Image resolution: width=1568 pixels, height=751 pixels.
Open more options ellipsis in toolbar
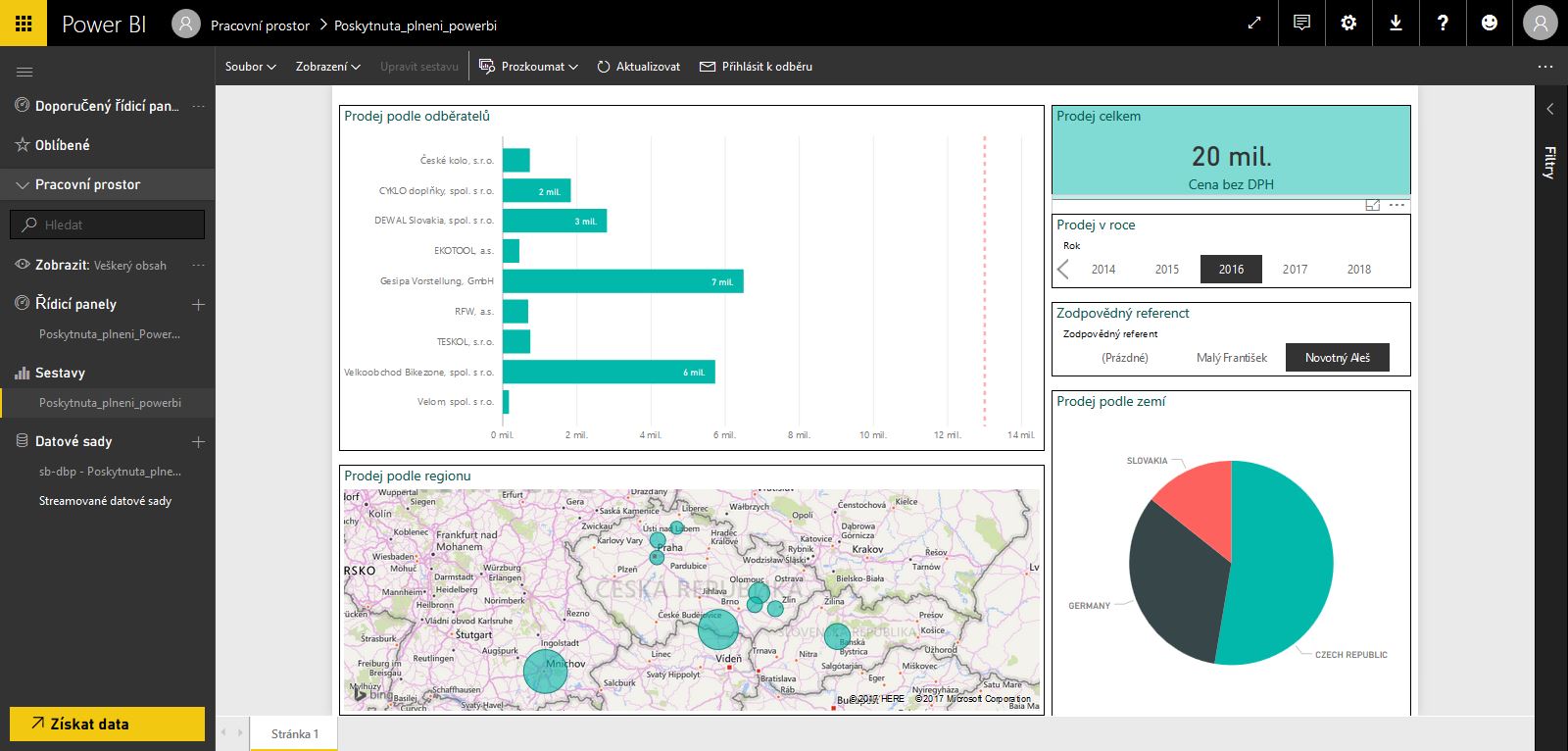coord(1545,67)
